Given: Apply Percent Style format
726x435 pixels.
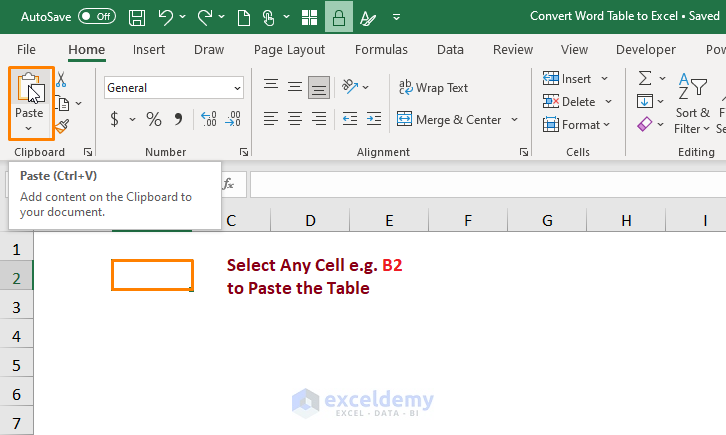Looking at the screenshot, I should (154, 119).
